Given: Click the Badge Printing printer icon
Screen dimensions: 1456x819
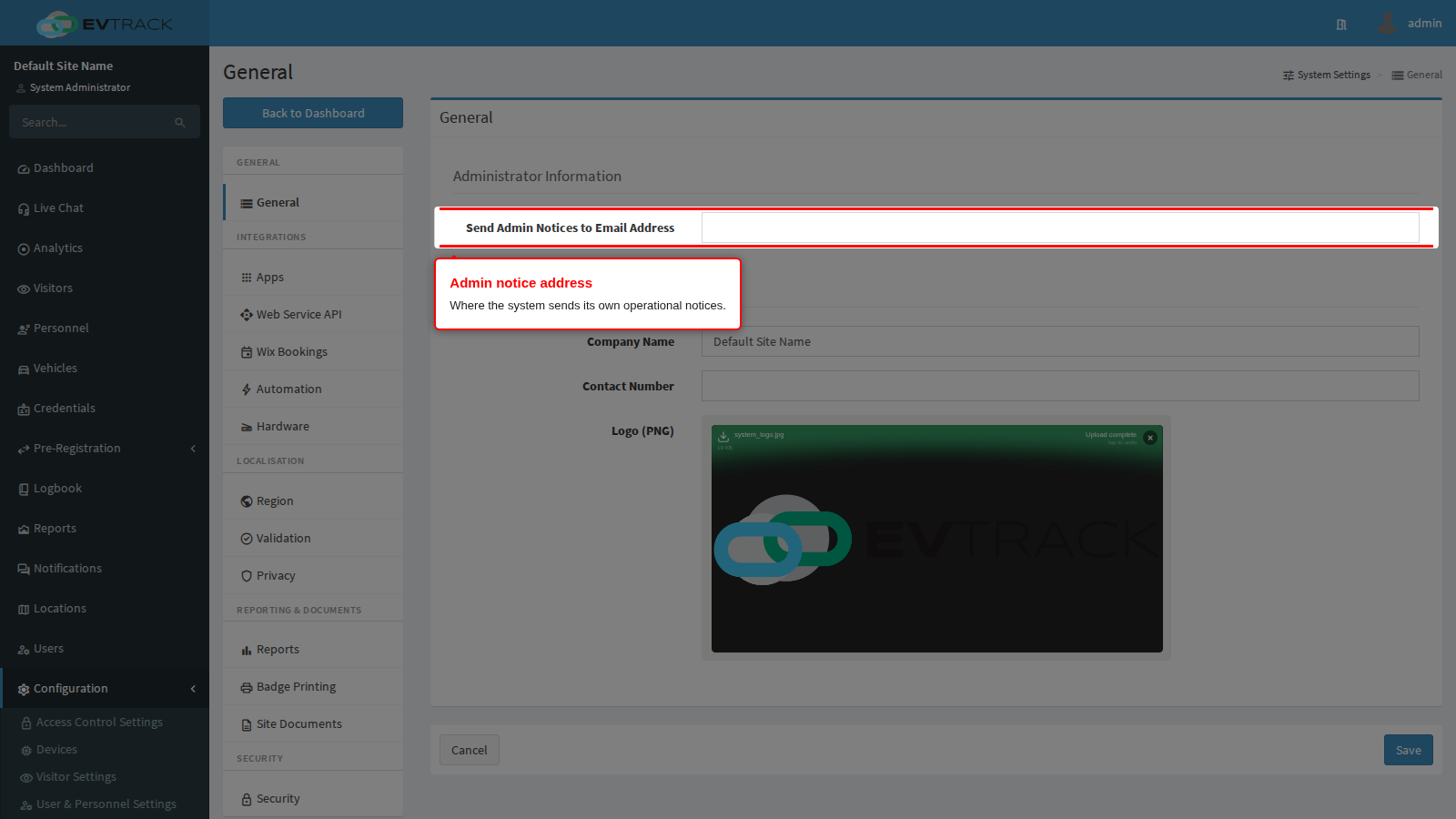Looking at the screenshot, I should click(x=247, y=687).
